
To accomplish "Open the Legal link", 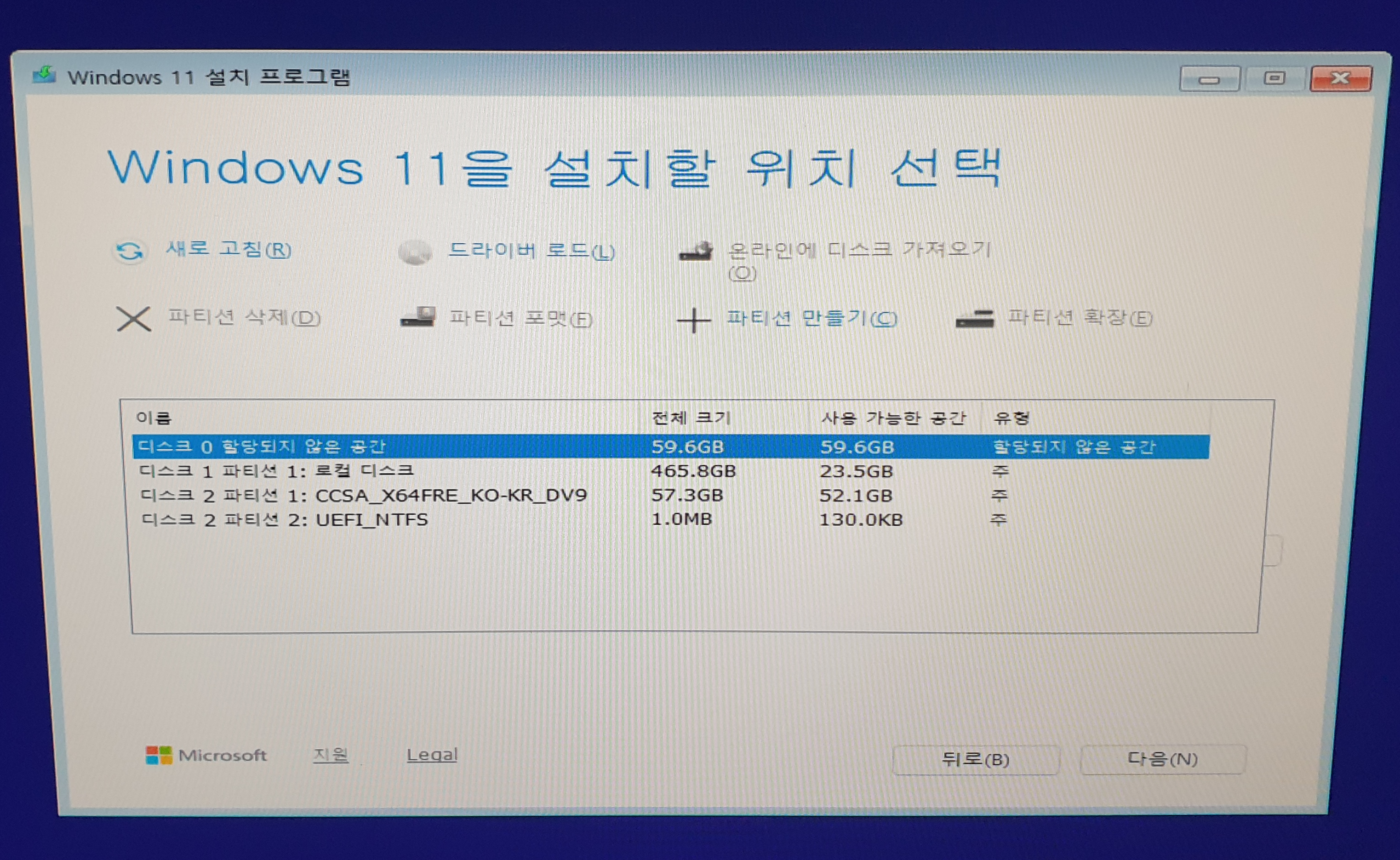I will click(x=432, y=755).
